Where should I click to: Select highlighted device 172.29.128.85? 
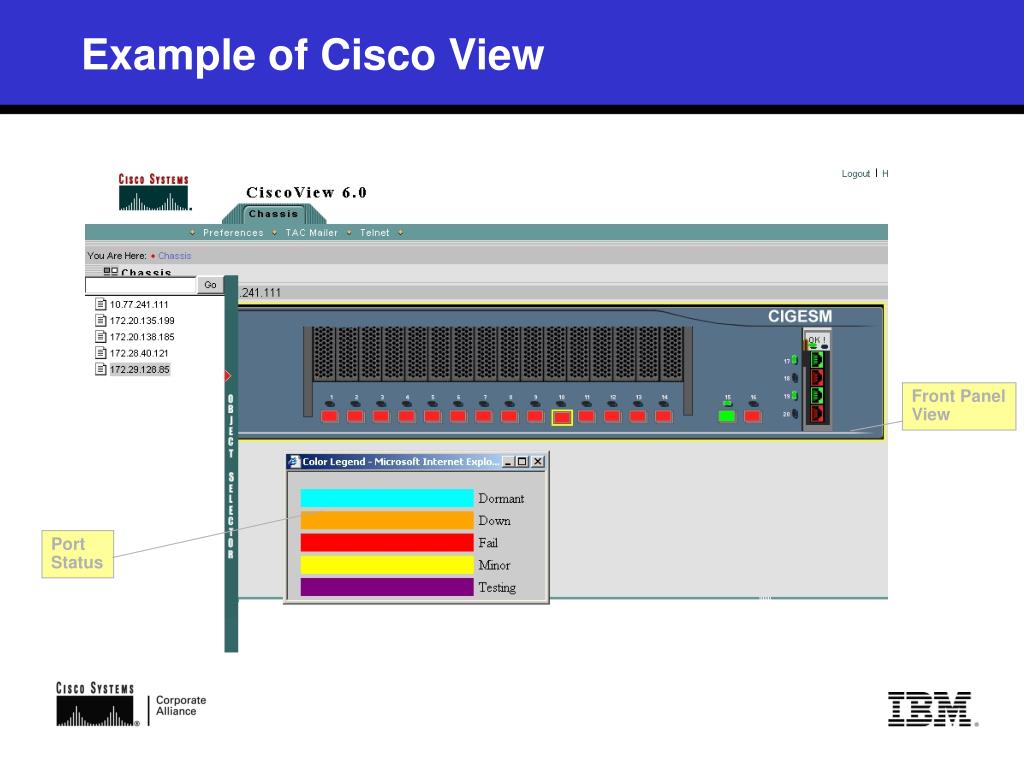point(140,370)
